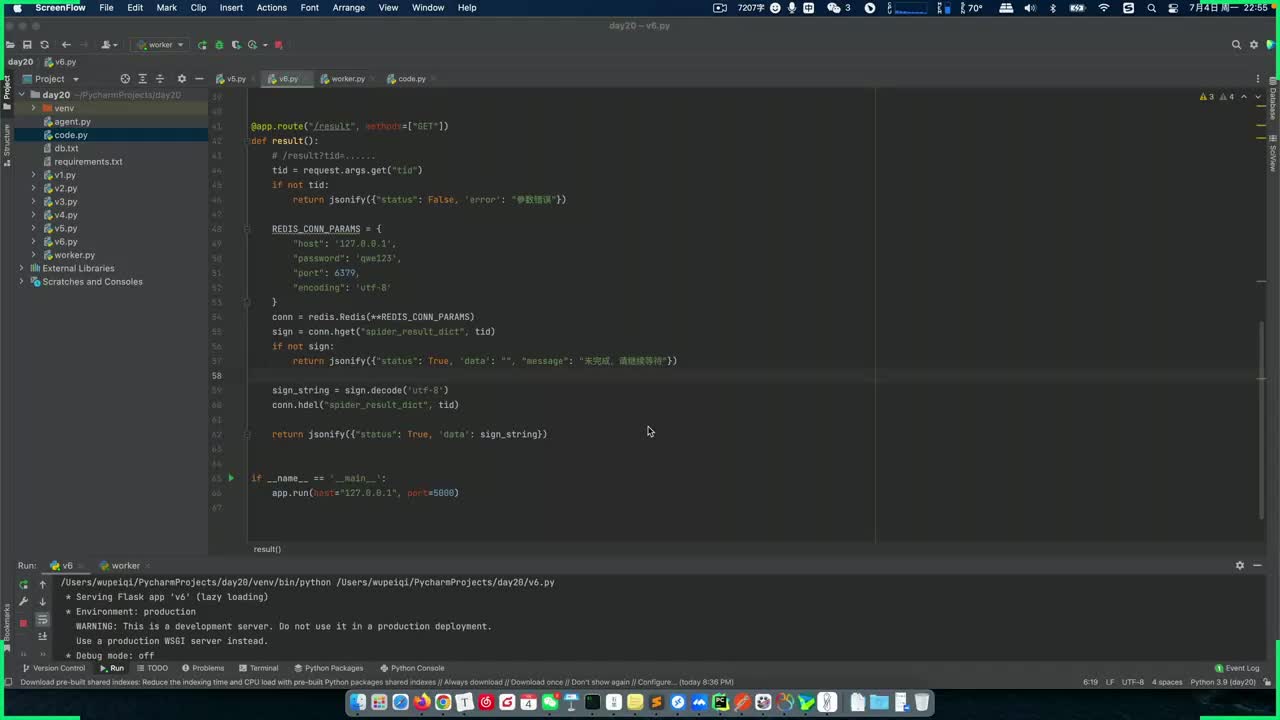Go to previous highlighted error arrow
The image size is (1280, 720).
point(1243,97)
